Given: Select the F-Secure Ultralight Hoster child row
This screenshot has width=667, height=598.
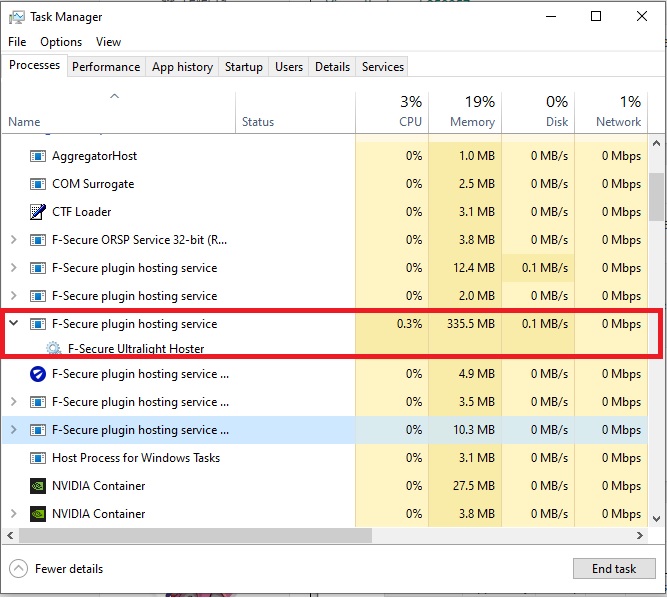Looking at the screenshot, I should pyautogui.click(x=136, y=349).
